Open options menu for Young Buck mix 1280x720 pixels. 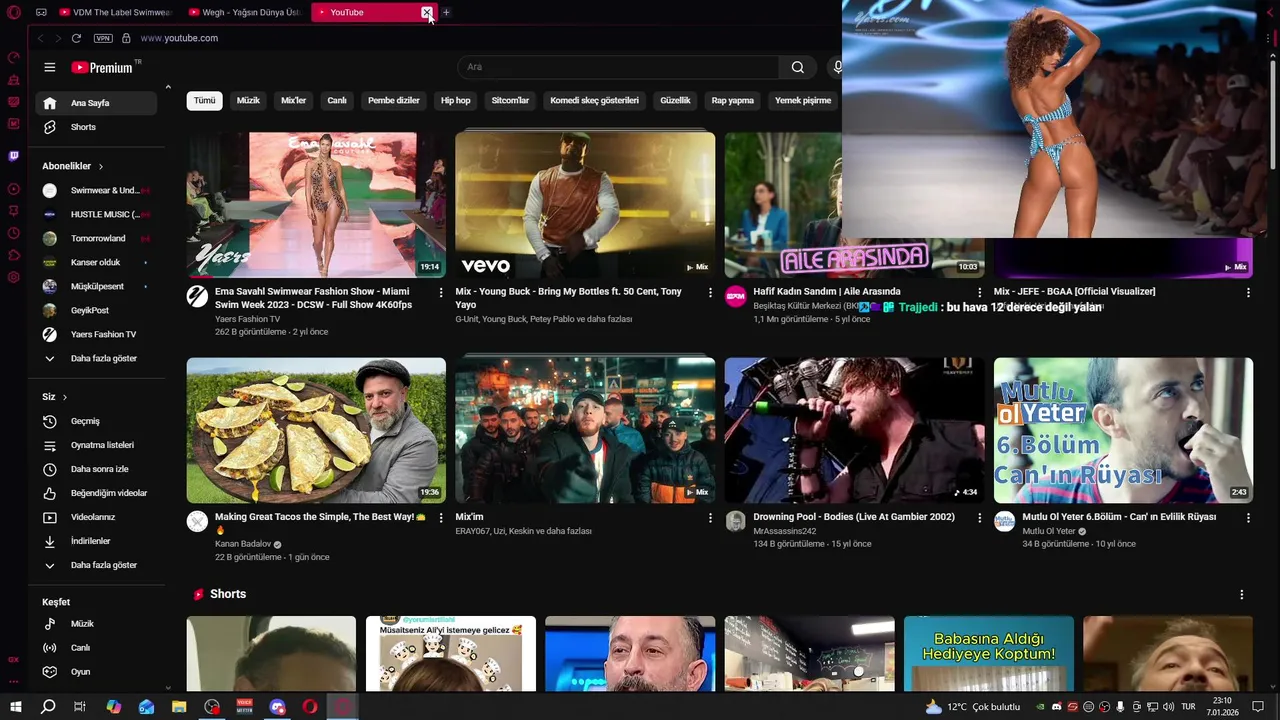710,292
